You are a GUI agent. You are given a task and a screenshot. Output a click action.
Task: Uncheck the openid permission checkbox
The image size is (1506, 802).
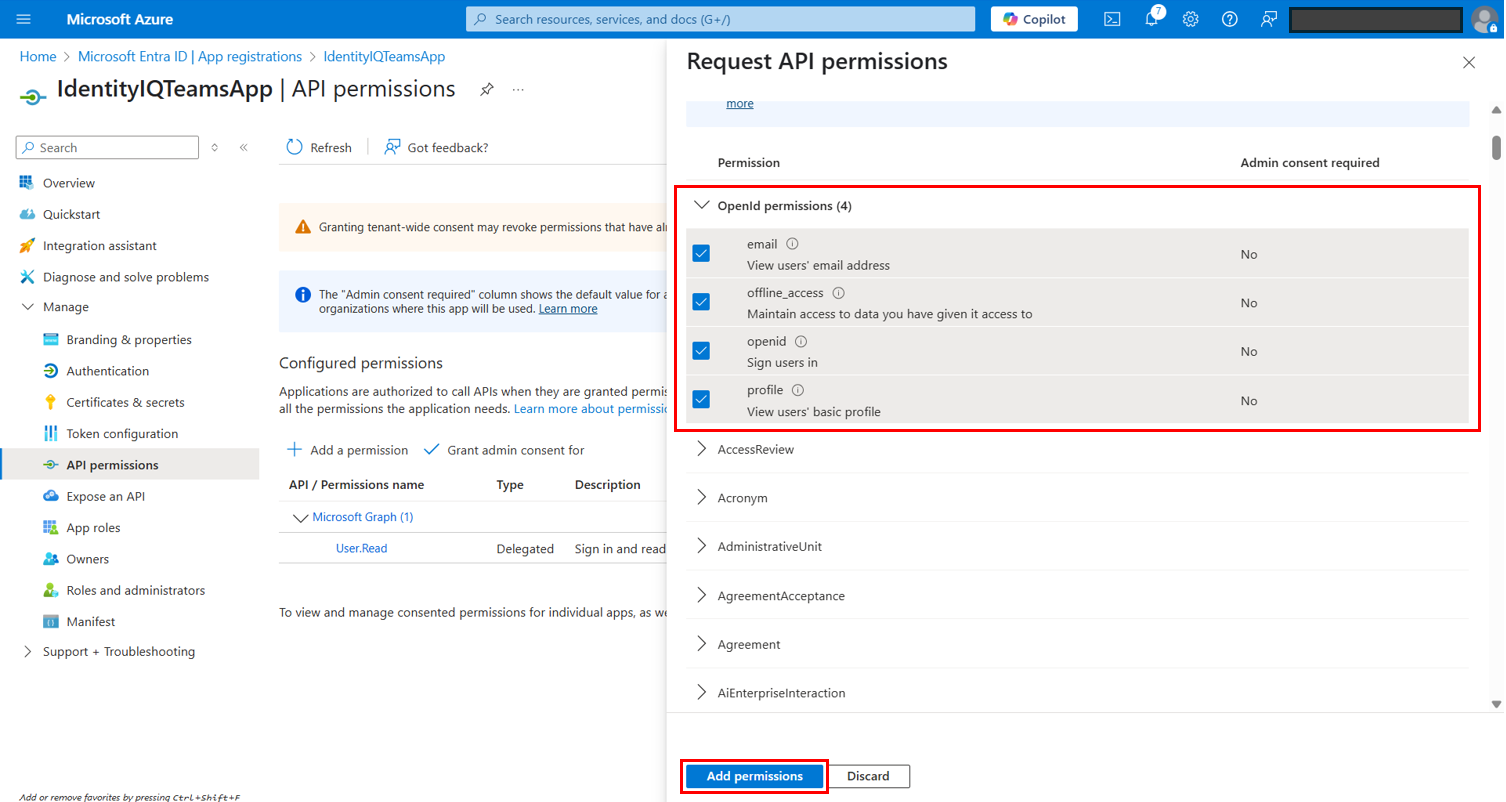pyautogui.click(x=701, y=351)
